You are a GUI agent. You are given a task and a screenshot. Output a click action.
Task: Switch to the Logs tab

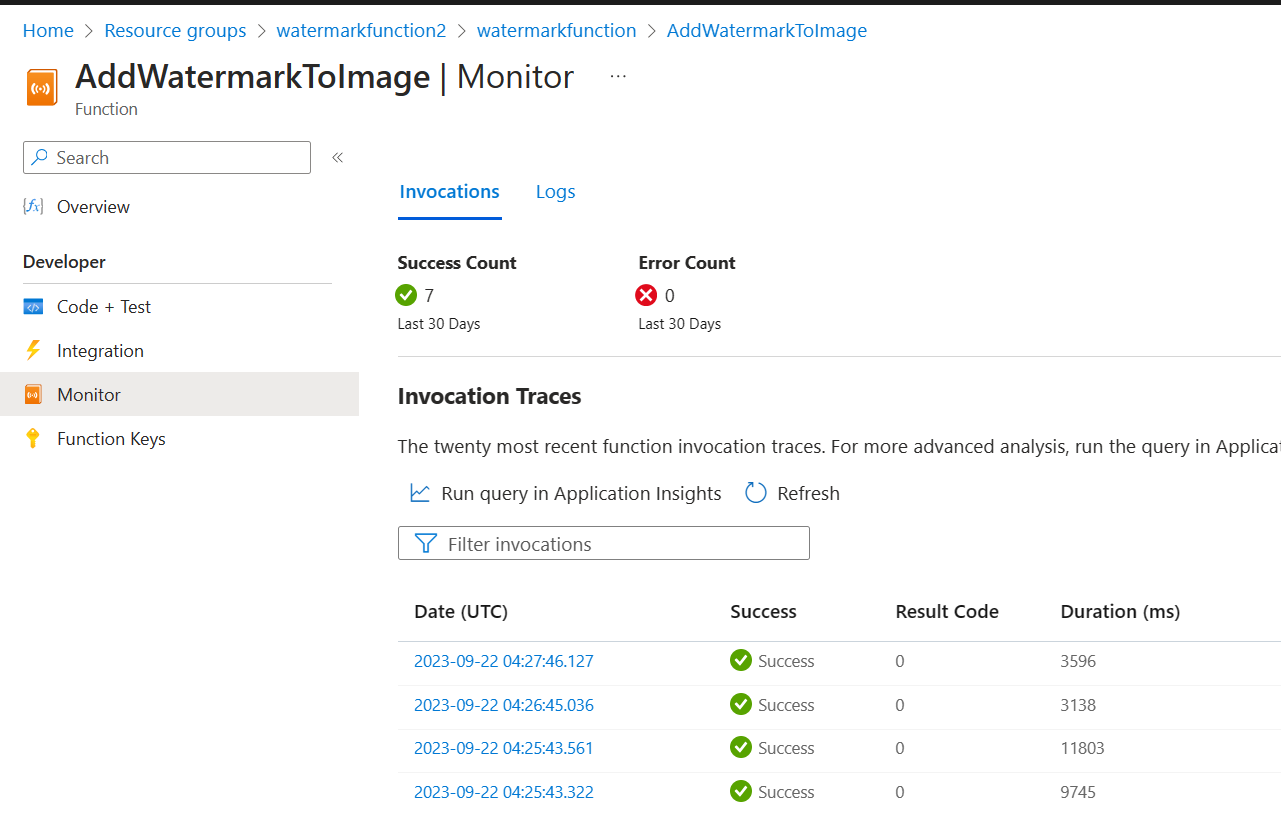(x=555, y=191)
